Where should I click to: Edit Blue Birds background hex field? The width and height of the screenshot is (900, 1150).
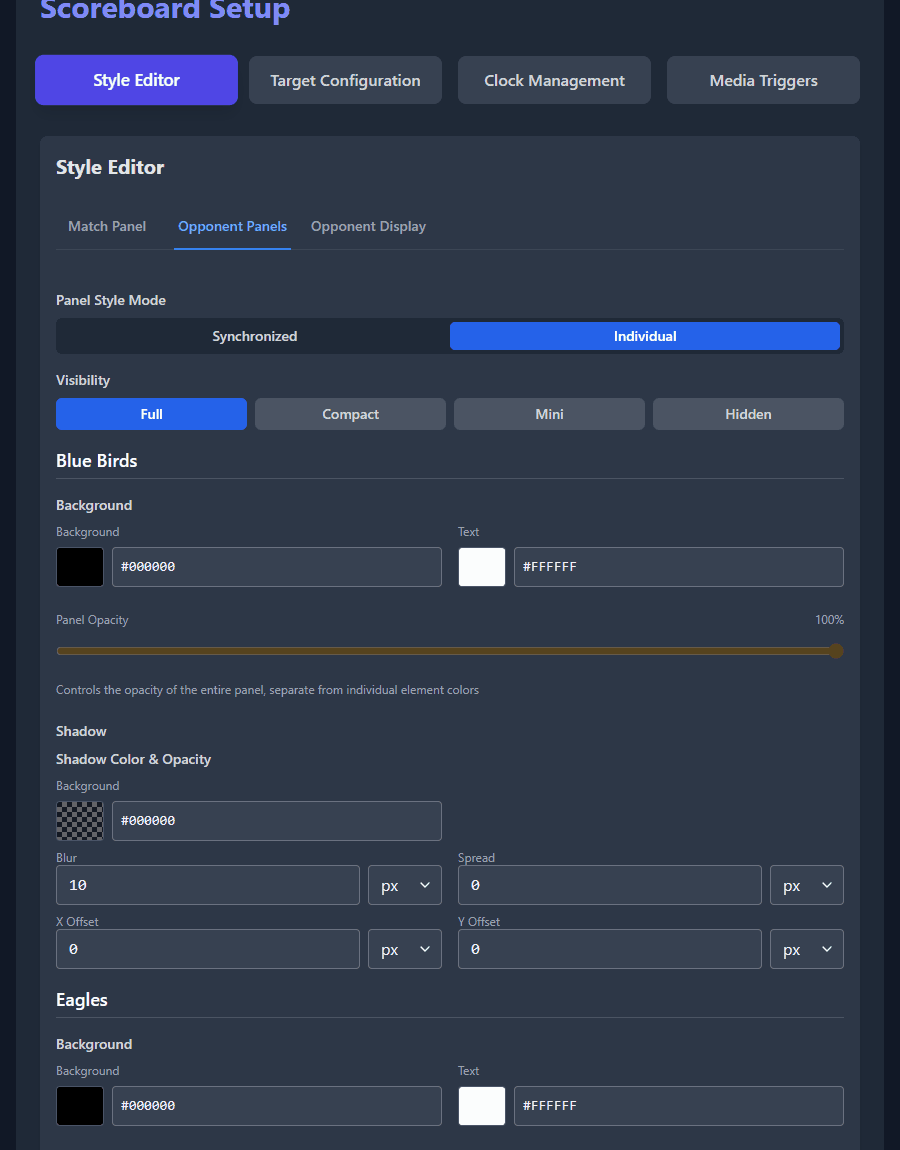pos(277,567)
